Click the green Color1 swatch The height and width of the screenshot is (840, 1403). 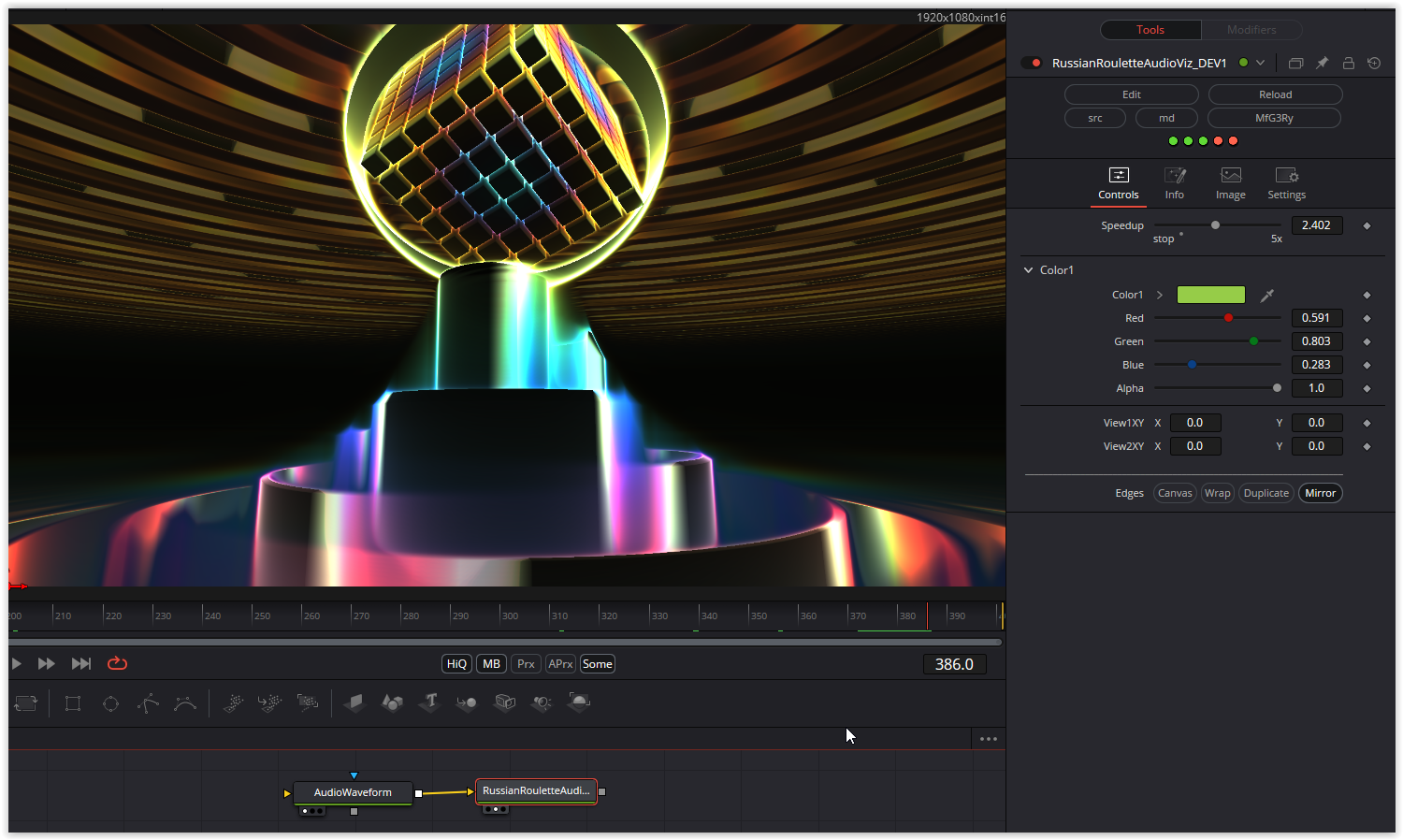pyautogui.click(x=1211, y=295)
